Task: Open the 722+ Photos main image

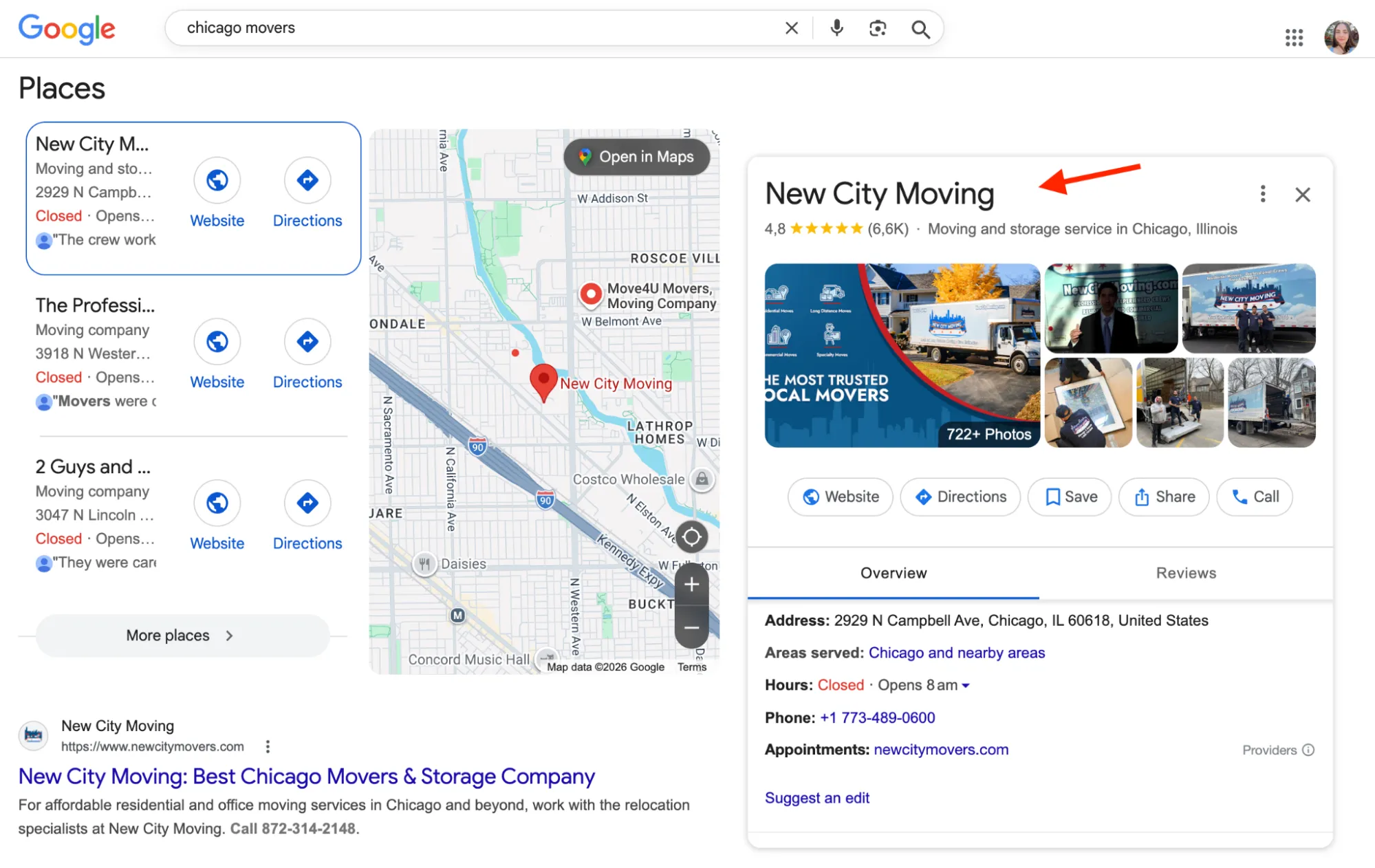Action: pos(902,356)
